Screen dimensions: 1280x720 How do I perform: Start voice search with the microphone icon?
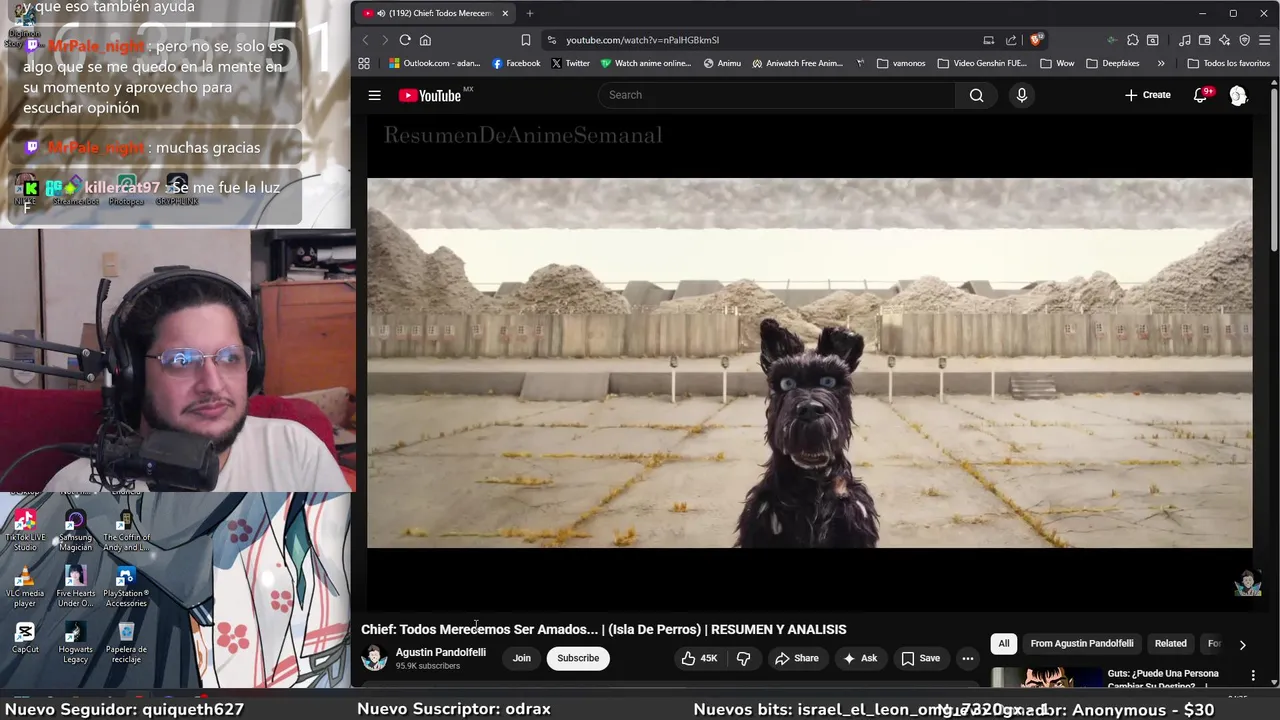tap(1021, 95)
